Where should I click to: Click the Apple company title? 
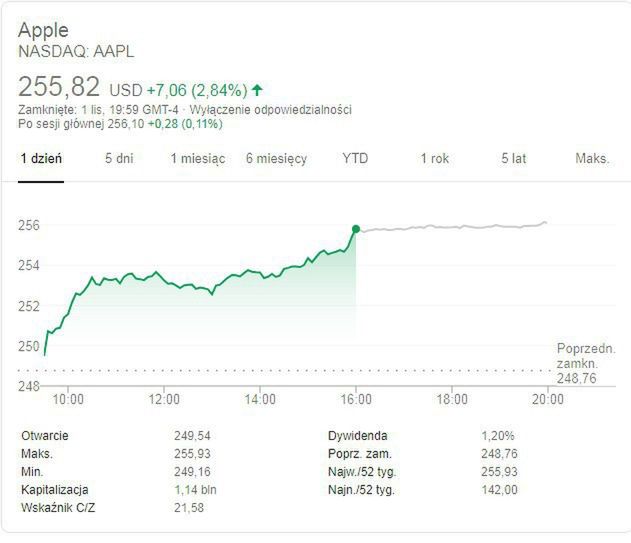point(43,30)
